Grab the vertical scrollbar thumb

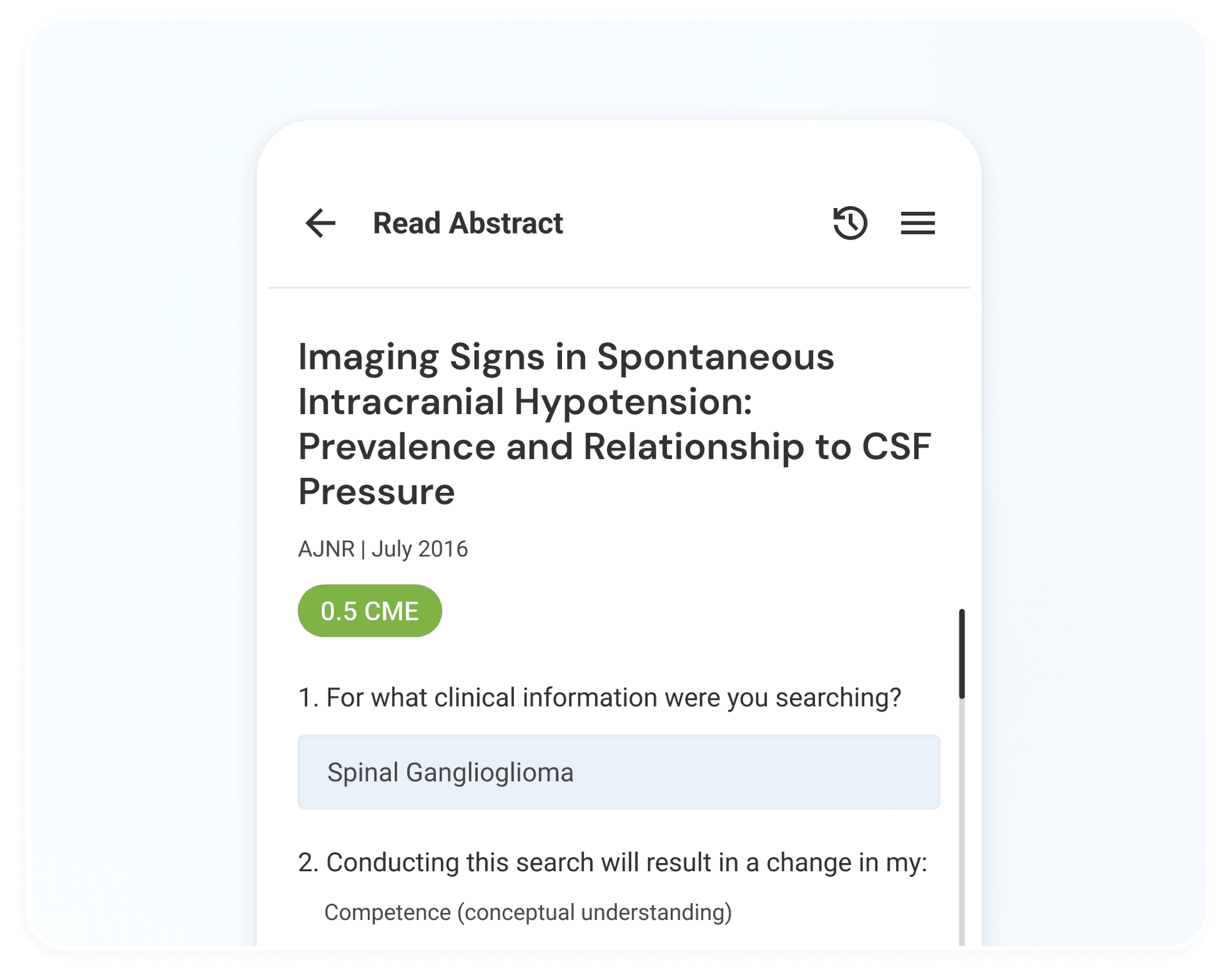coord(961,654)
